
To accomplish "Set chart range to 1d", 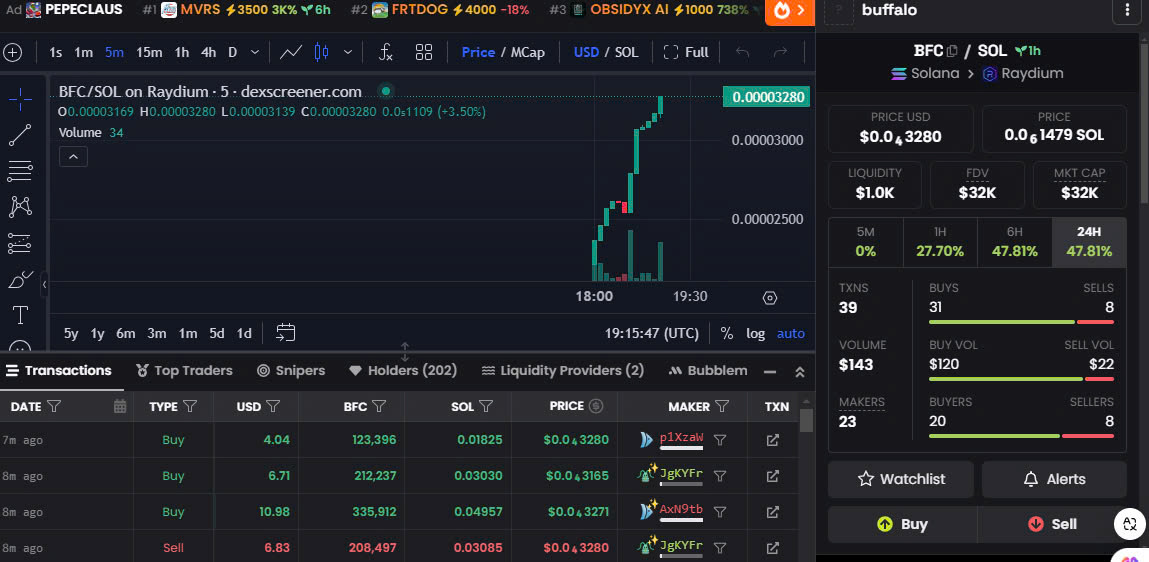I will [x=244, y=333].
